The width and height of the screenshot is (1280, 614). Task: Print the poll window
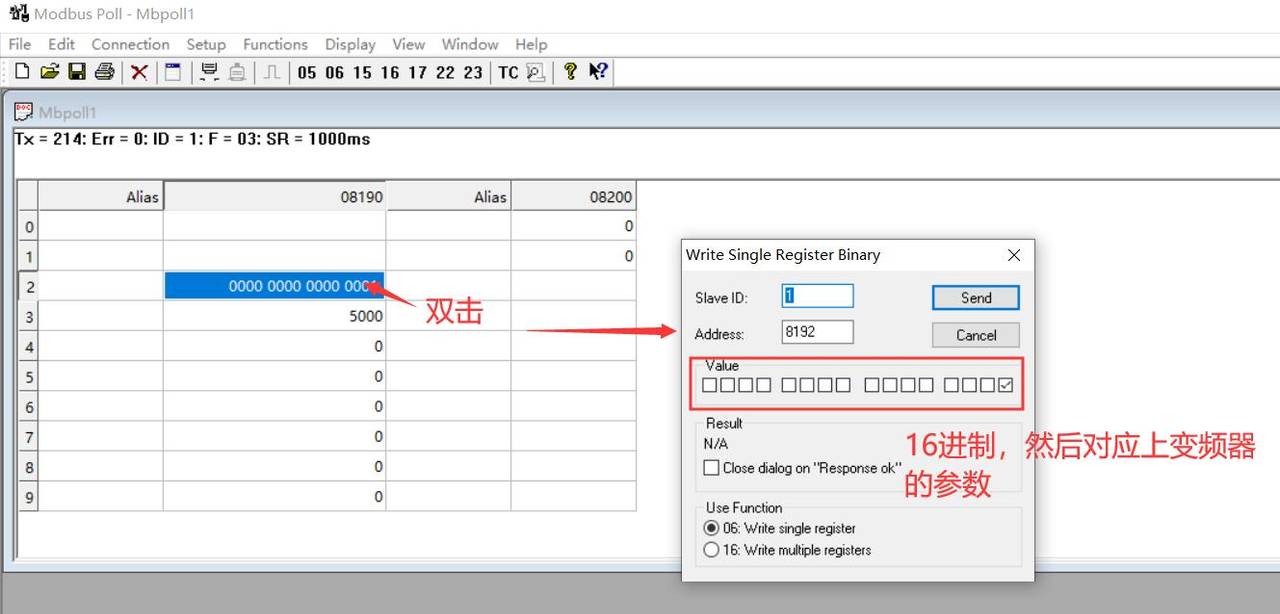tap(103, 71)
